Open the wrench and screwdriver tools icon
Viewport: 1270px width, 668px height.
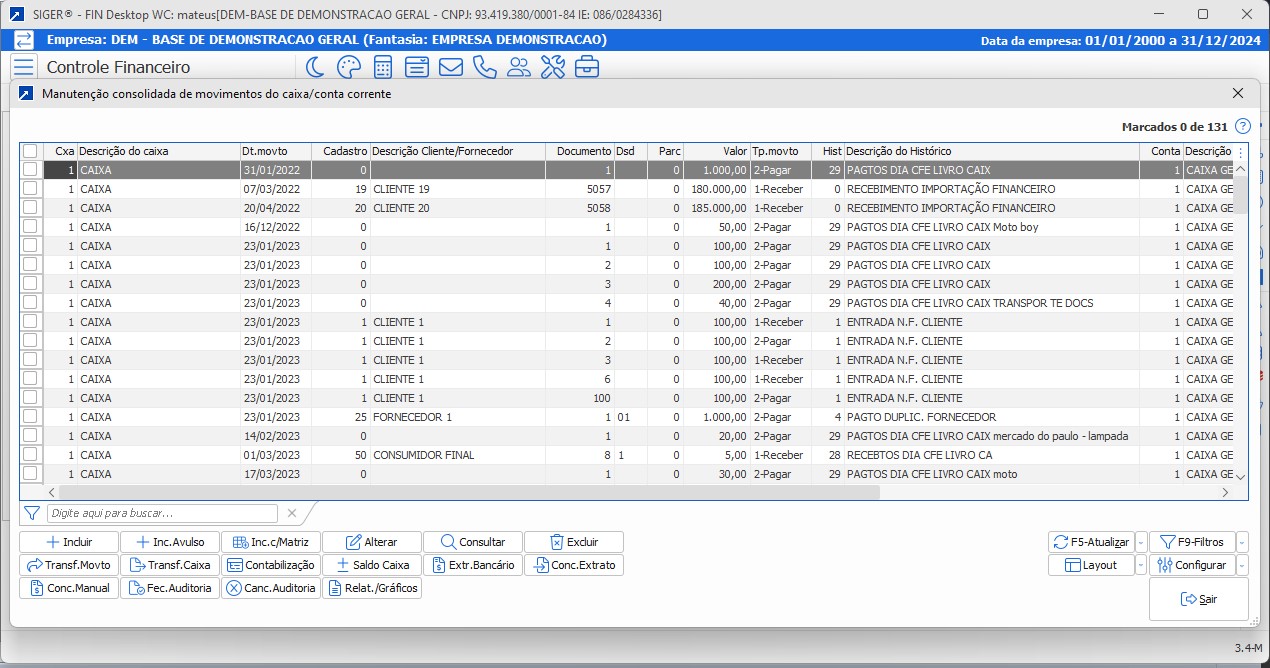click(552, 67)
